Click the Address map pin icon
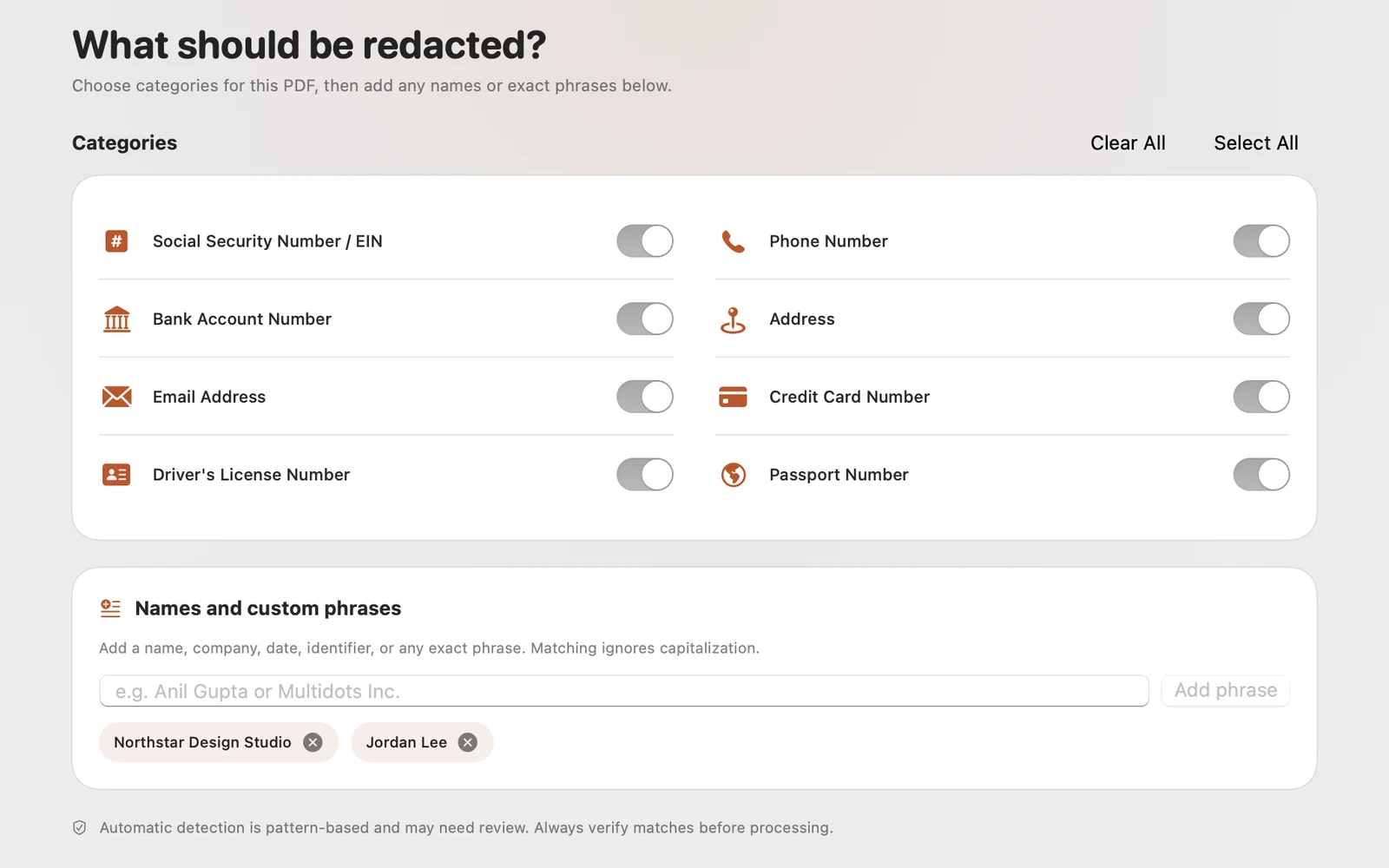 tap(734, 319)
